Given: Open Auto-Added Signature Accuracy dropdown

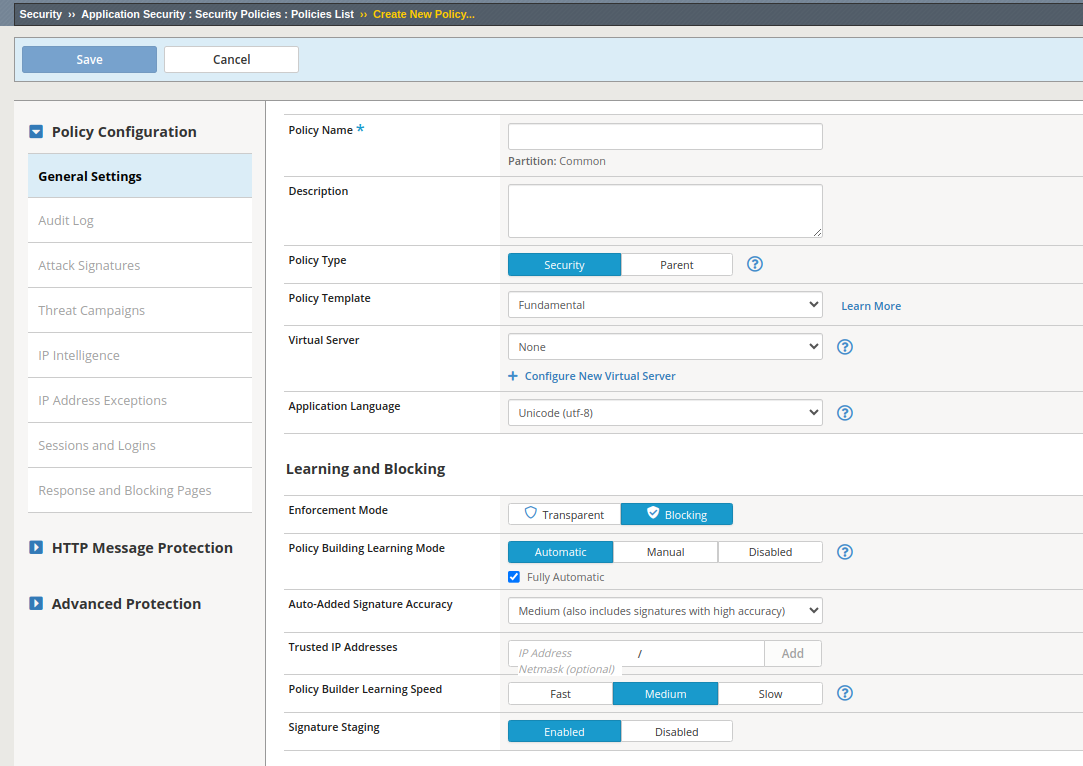Looking at the screenshot, I should pyautogui.click(x=665, y=611).
